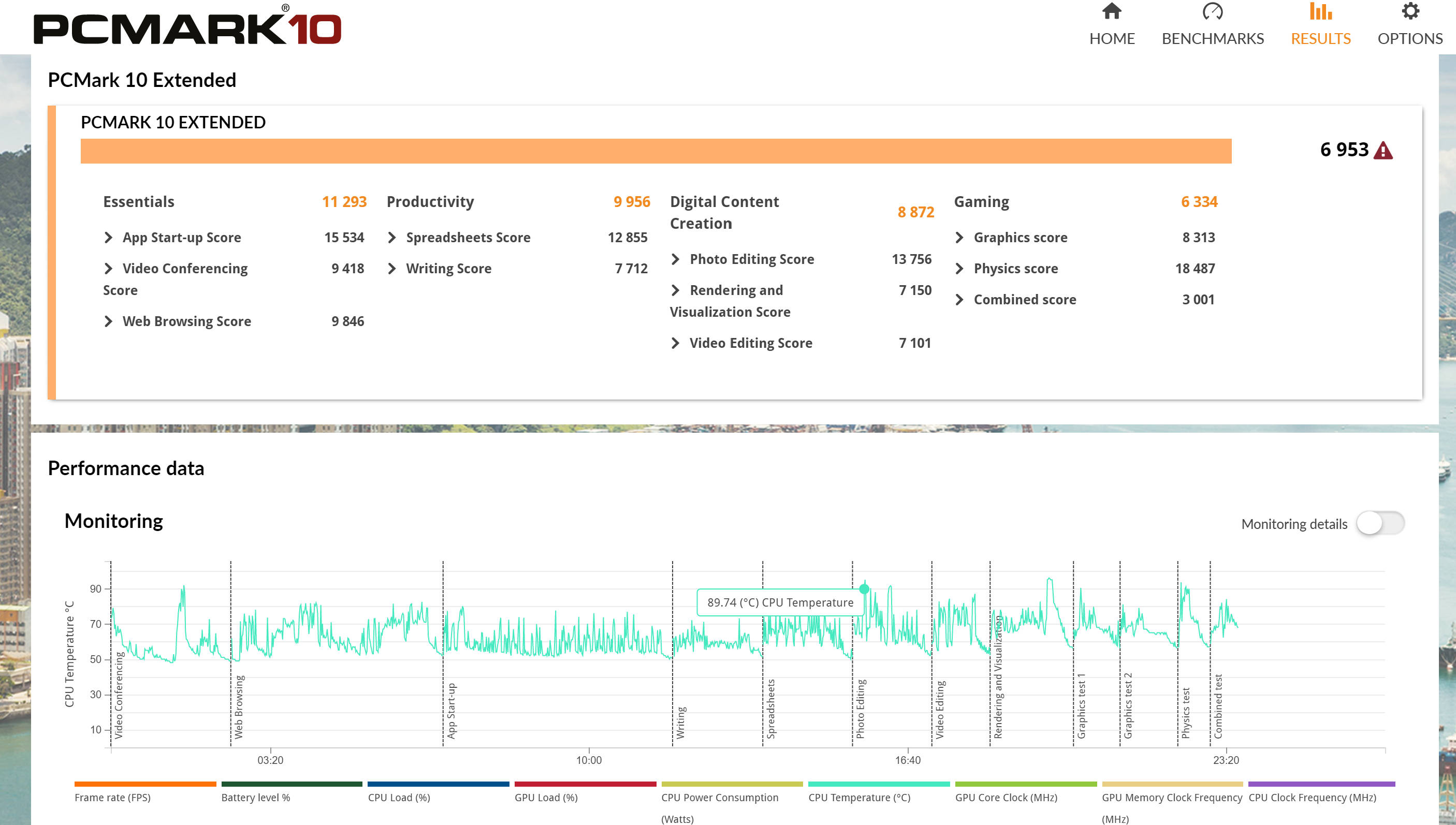Viewport: 1456px width, 825px height.
Task: Expand Combined score chevron
Action: [x=959, y=300]
